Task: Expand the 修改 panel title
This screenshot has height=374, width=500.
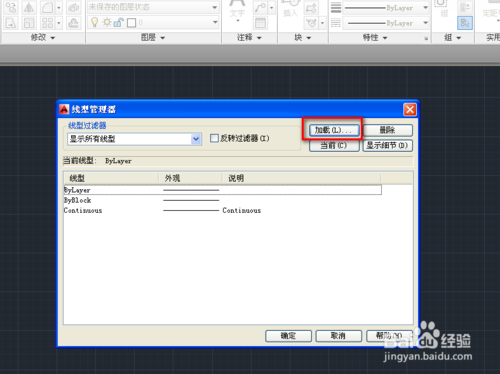Action: [43, 38]
